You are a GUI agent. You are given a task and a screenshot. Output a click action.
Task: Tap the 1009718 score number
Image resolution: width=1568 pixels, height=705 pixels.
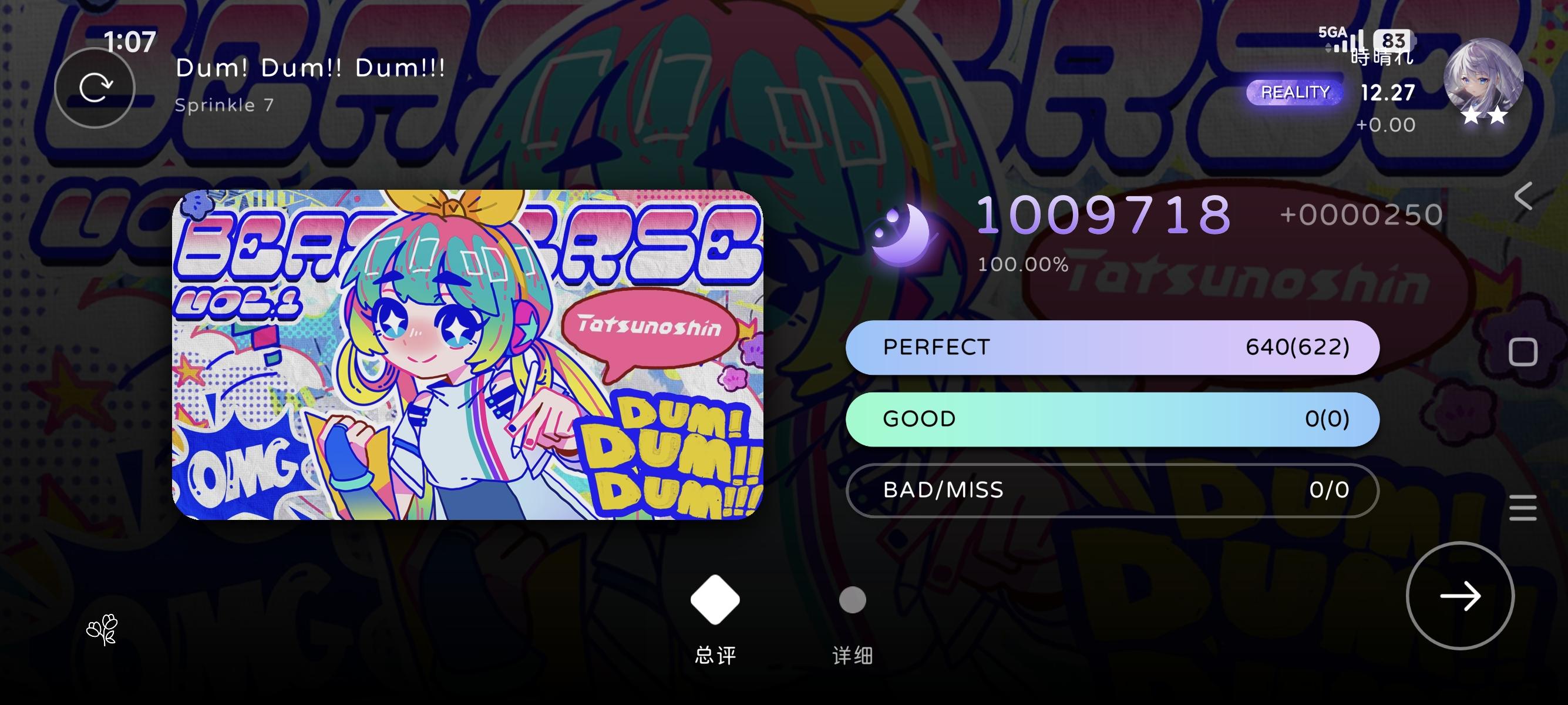point(1104,215)
